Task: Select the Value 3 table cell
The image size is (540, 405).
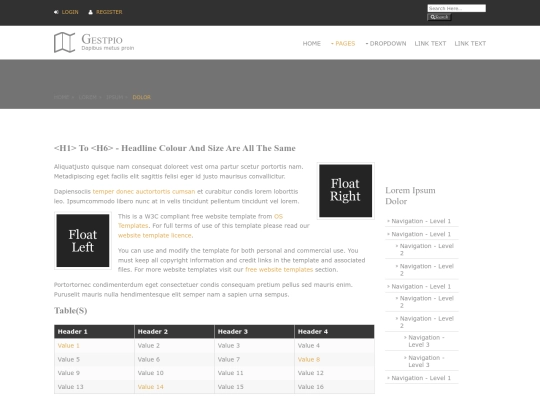Action: (x=255, y=345)
